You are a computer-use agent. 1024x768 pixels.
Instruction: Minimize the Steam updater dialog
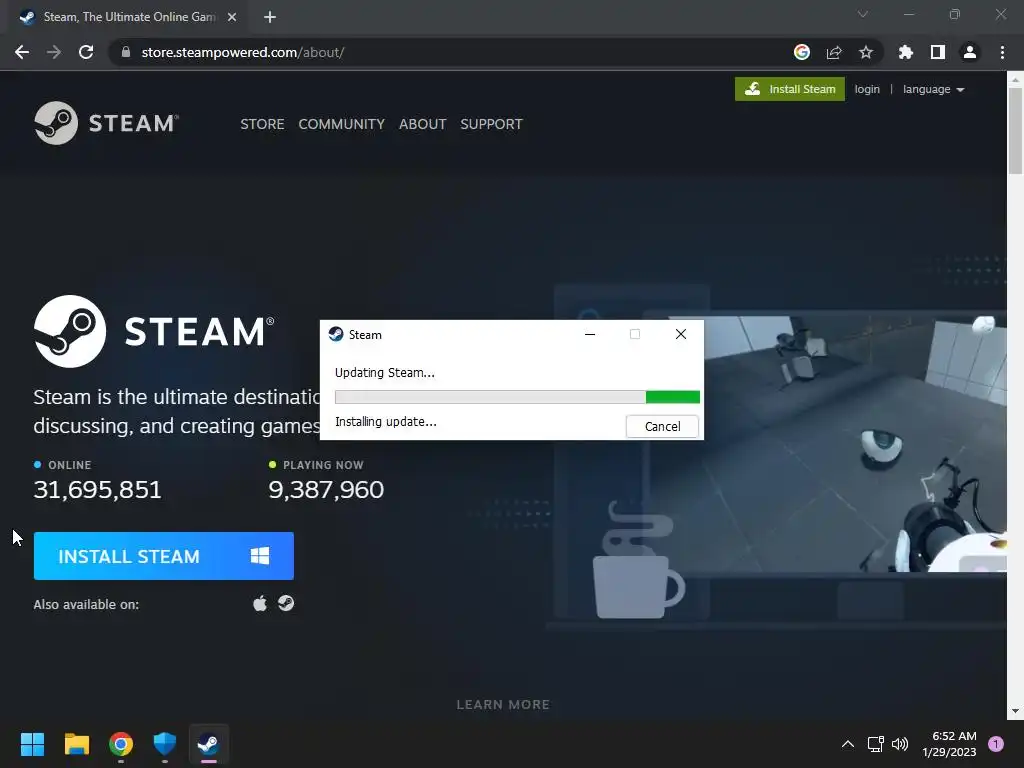click(590, 334)
